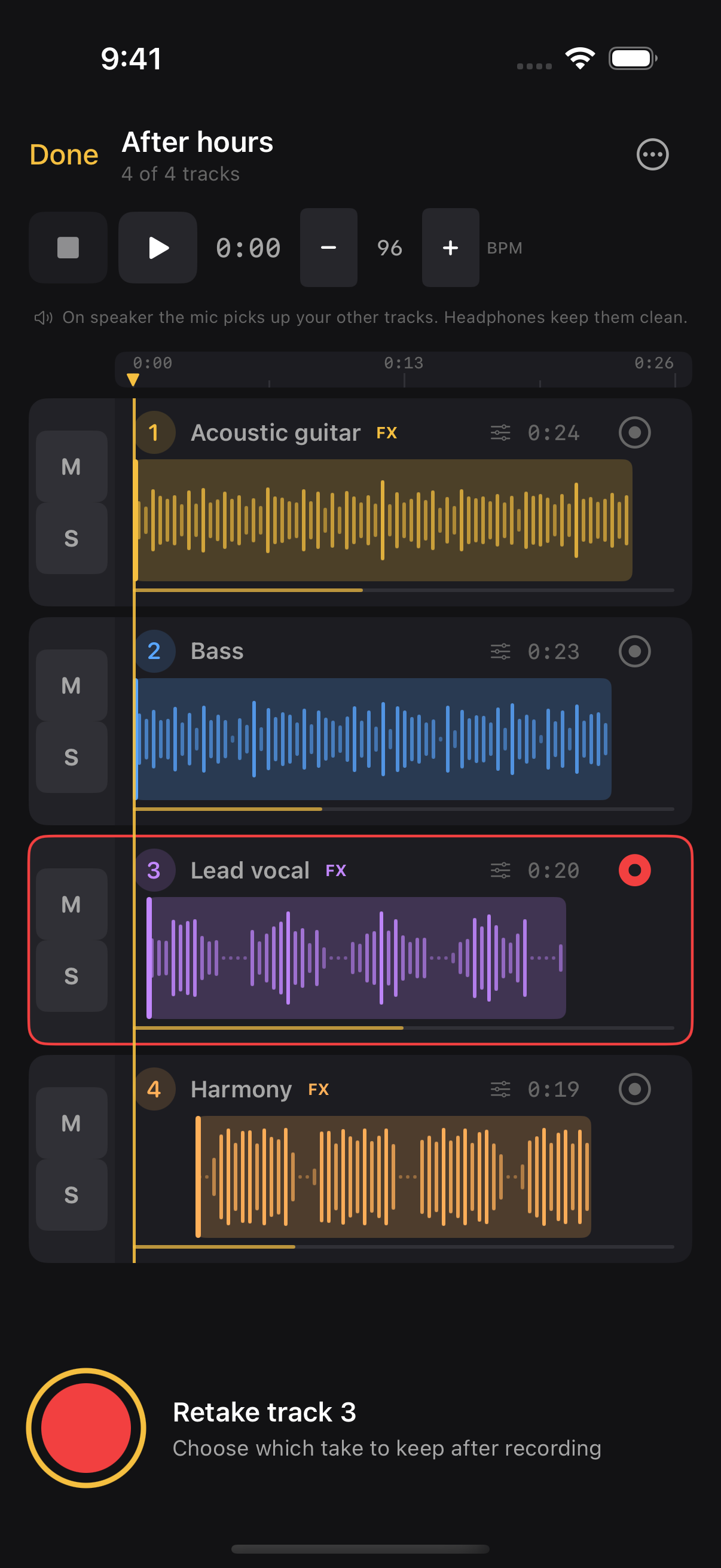This screenshot has height=1568, width=721.
Task: Solo the Harmony track
Action: click(x=72, y=1195)
